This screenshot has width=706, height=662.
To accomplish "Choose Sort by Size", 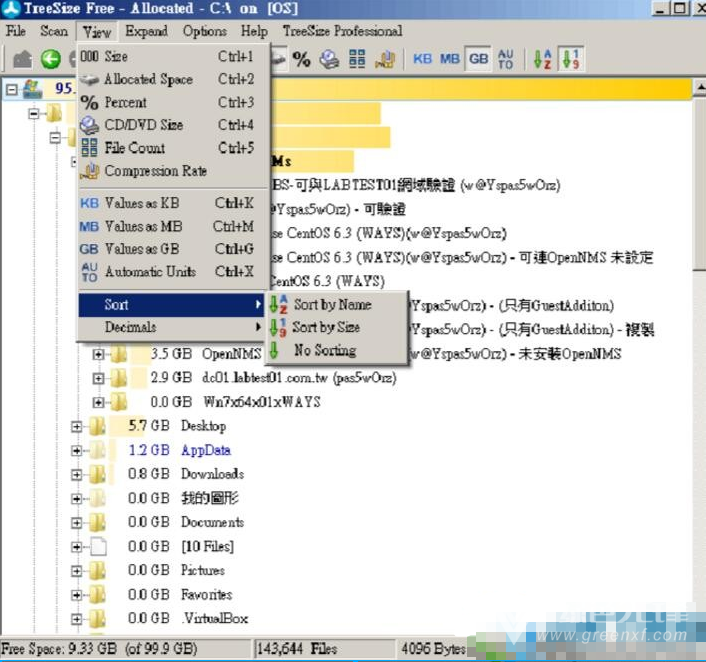I will (337, 327).
